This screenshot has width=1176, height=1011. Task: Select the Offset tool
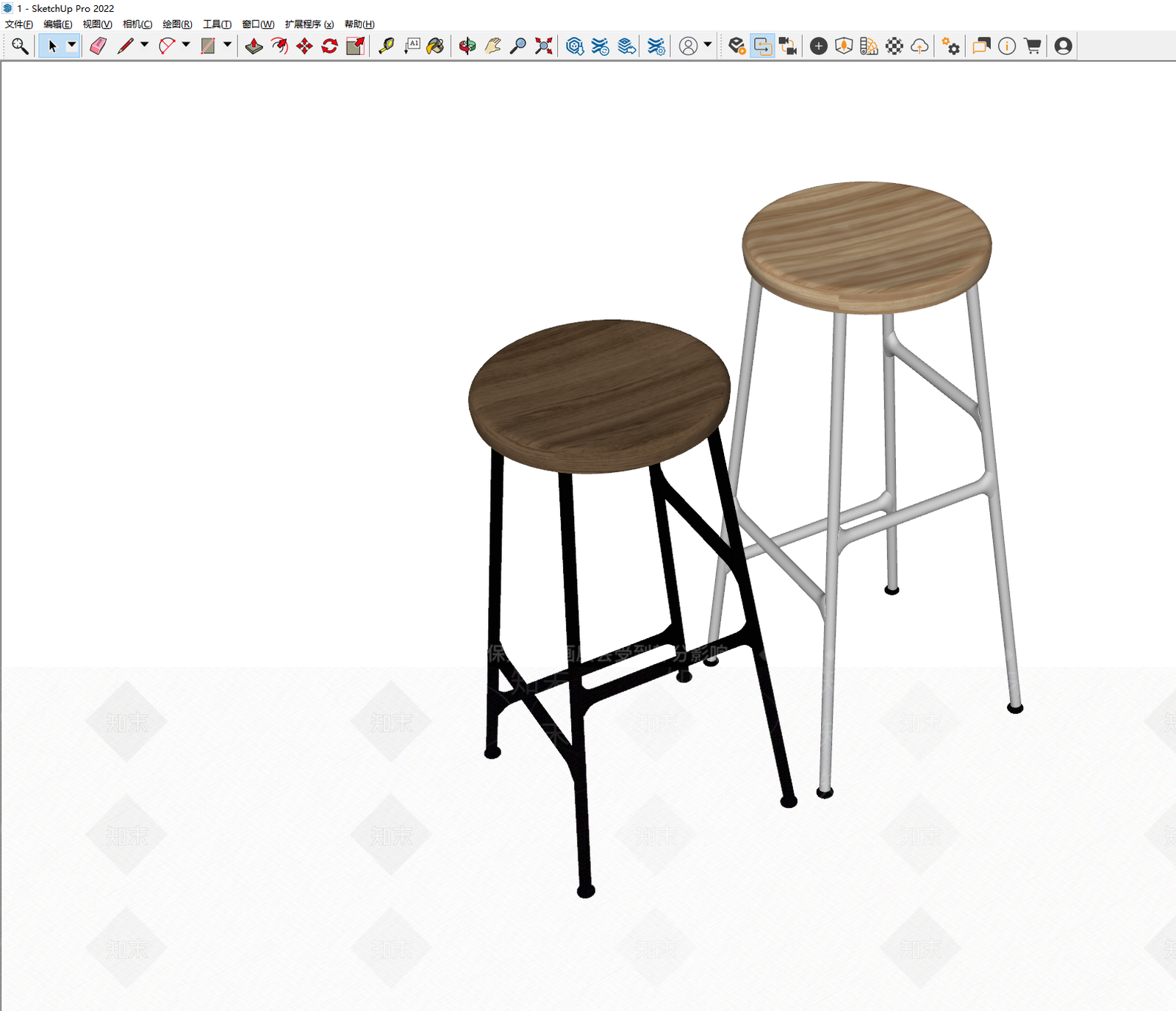pyautogui.click(x=279, y=46)
